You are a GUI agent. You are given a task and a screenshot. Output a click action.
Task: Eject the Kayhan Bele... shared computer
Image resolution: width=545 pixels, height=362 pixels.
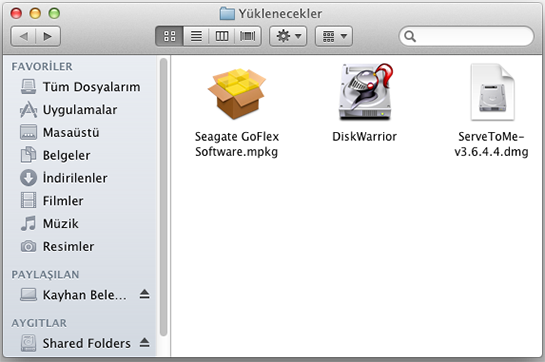145,295
